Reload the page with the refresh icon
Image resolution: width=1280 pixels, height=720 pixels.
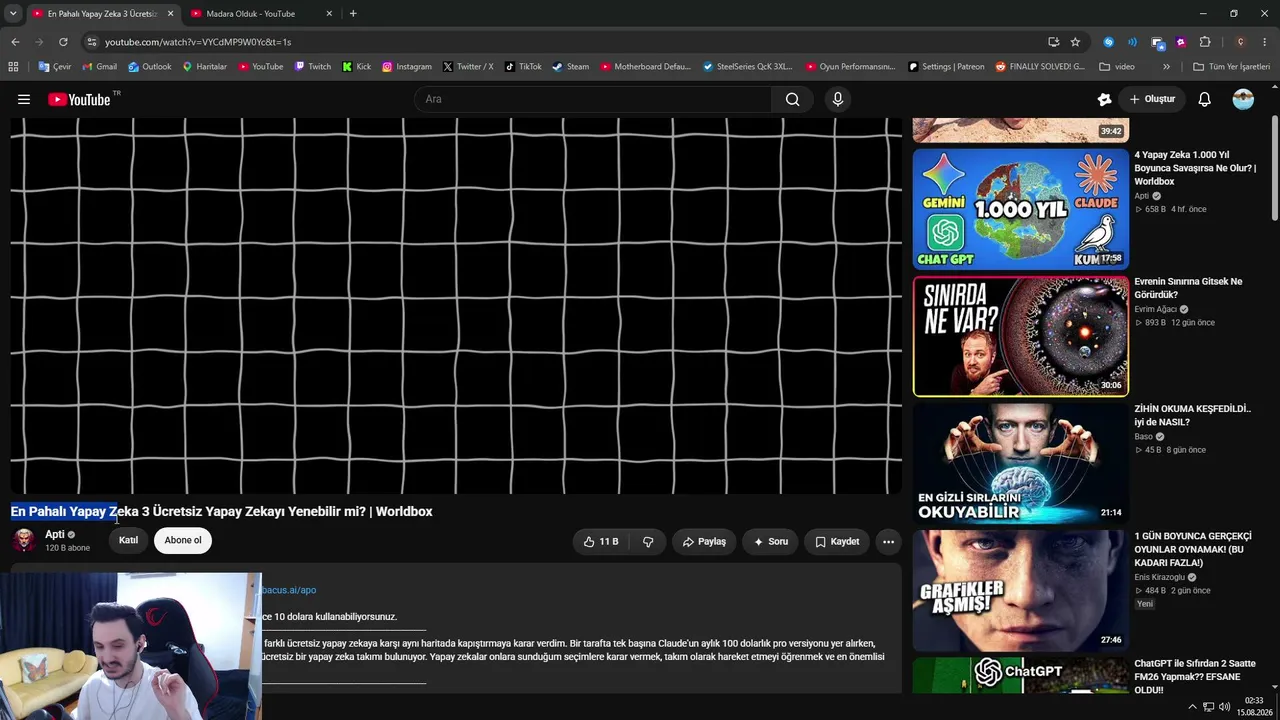[63, 42]
